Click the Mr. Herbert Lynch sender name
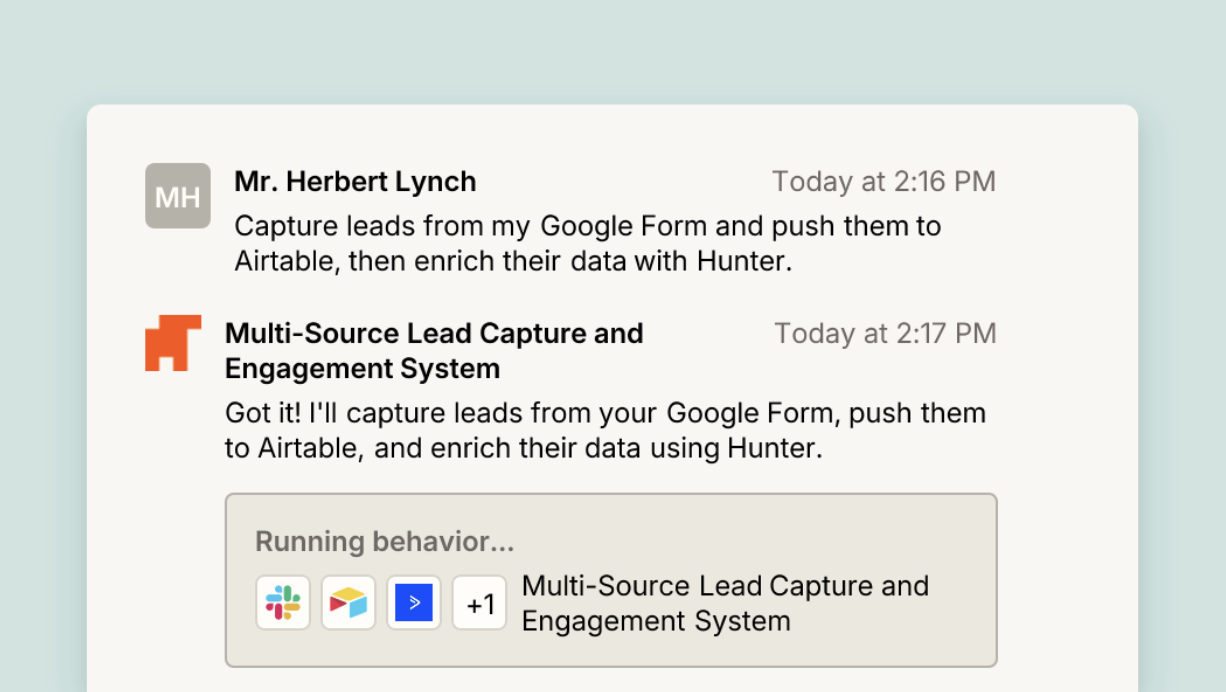 point(355,182)
